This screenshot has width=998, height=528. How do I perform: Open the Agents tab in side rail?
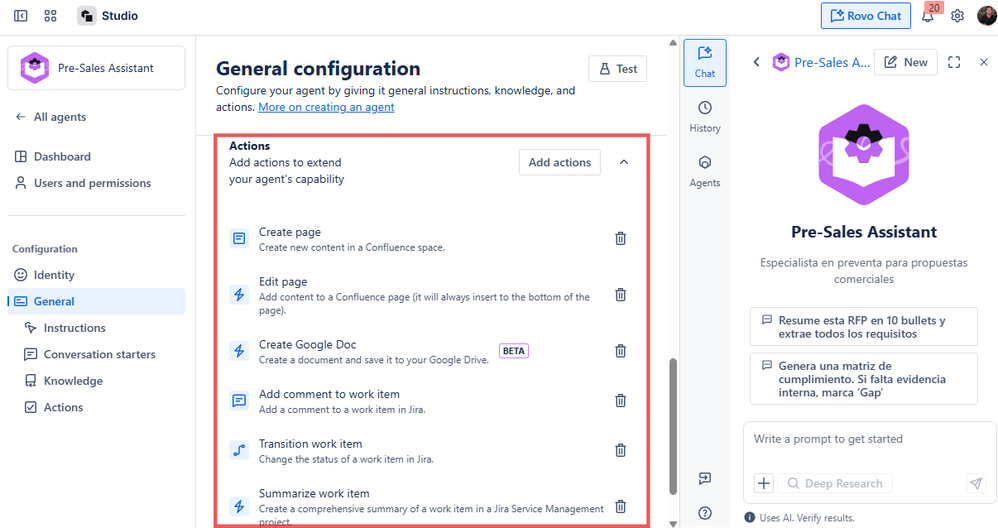pyautogui.click(x=705, y=172)
